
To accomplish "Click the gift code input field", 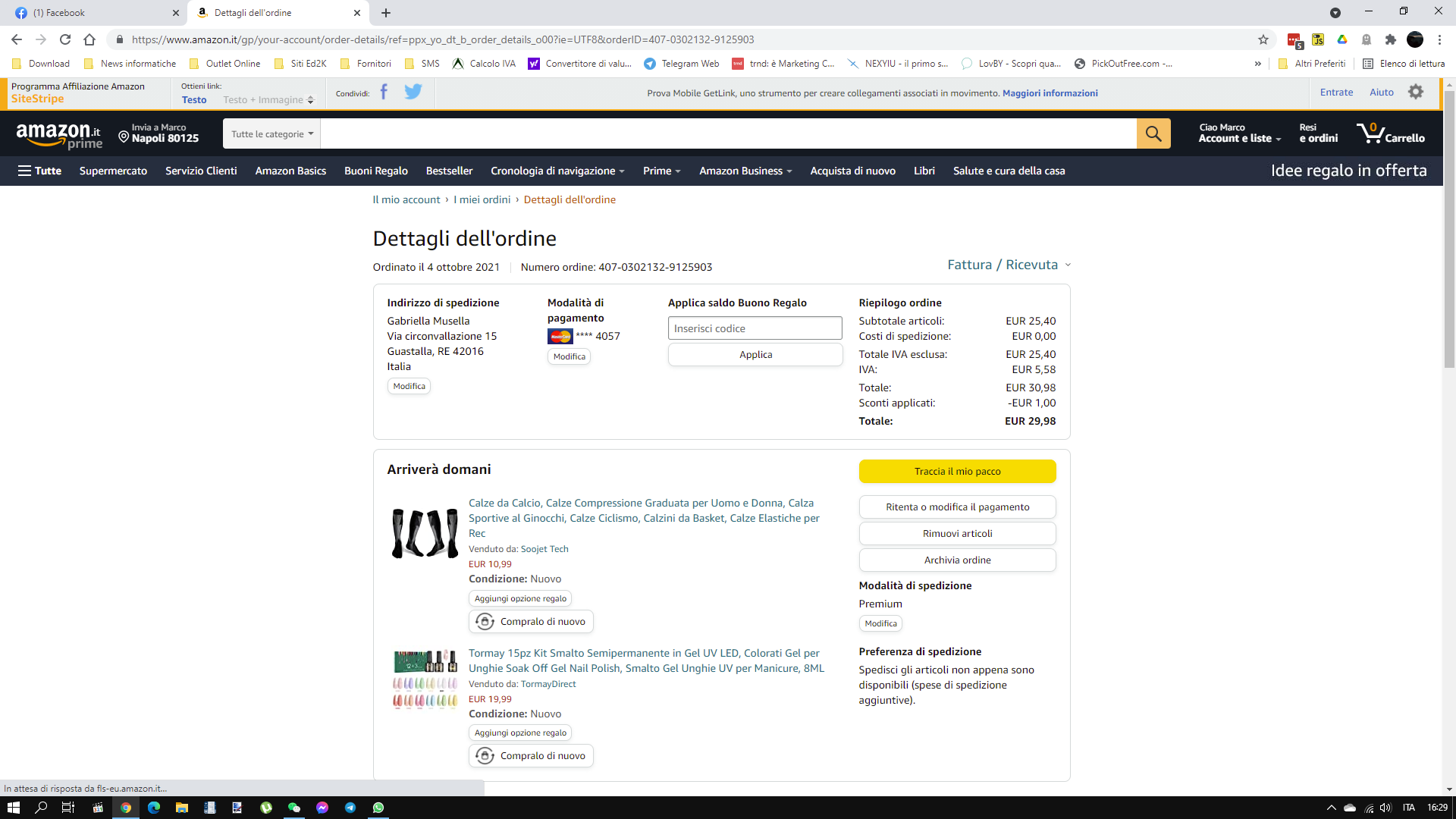I will point(754,328).
